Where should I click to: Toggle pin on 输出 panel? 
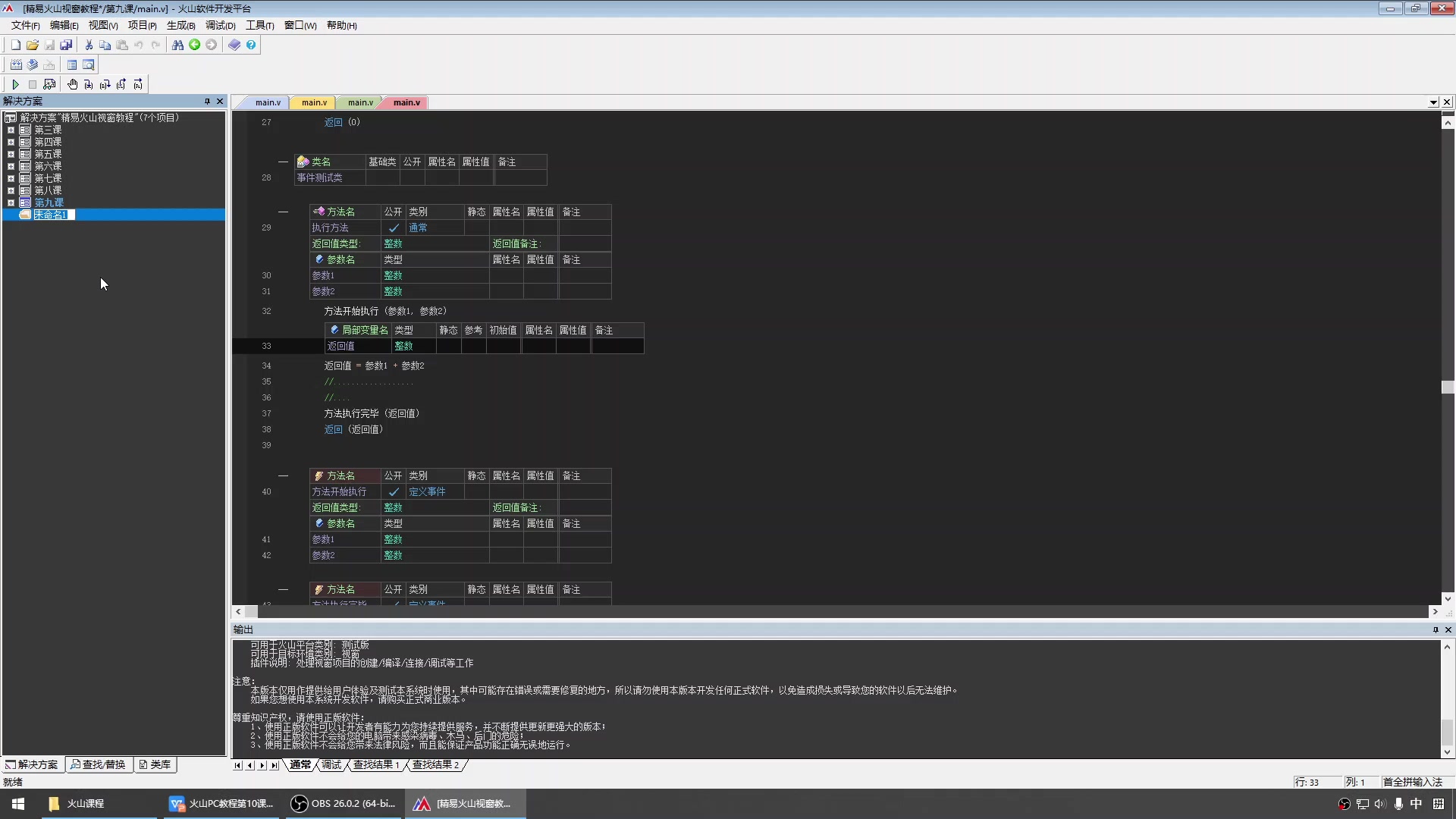1435,629
